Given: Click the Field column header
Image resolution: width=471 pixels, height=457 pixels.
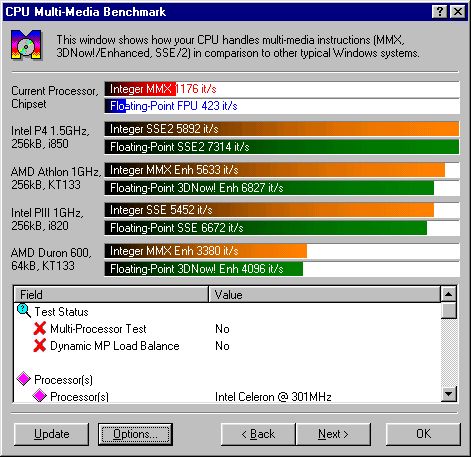Looking at the screenshot, I should pyautogui.click(x=111, y=294).
